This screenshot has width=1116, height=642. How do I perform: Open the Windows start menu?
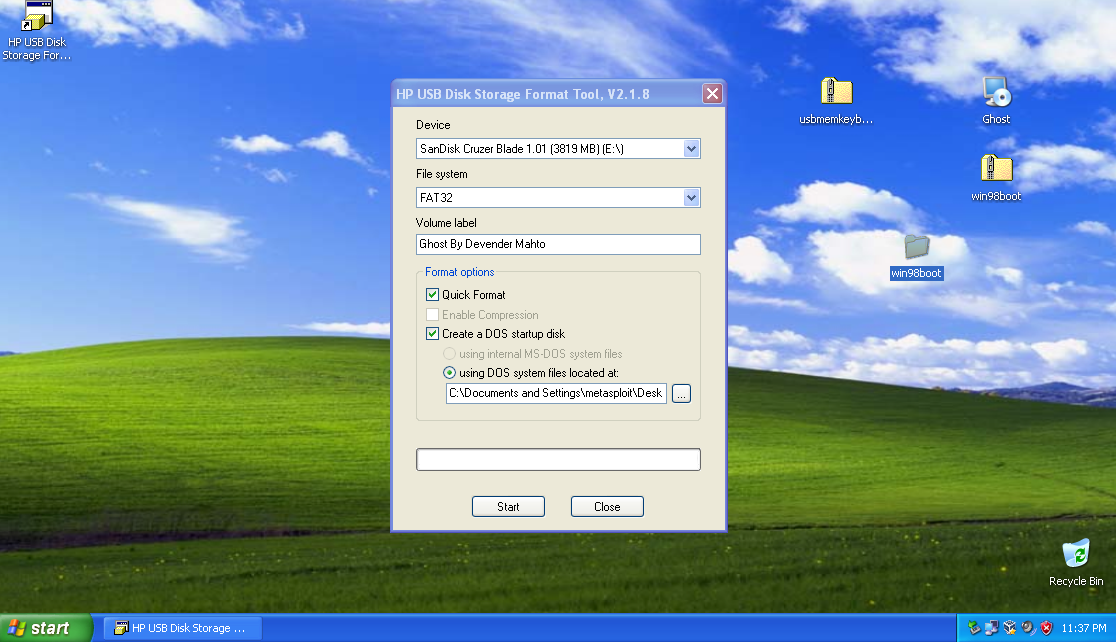(46, 628)
